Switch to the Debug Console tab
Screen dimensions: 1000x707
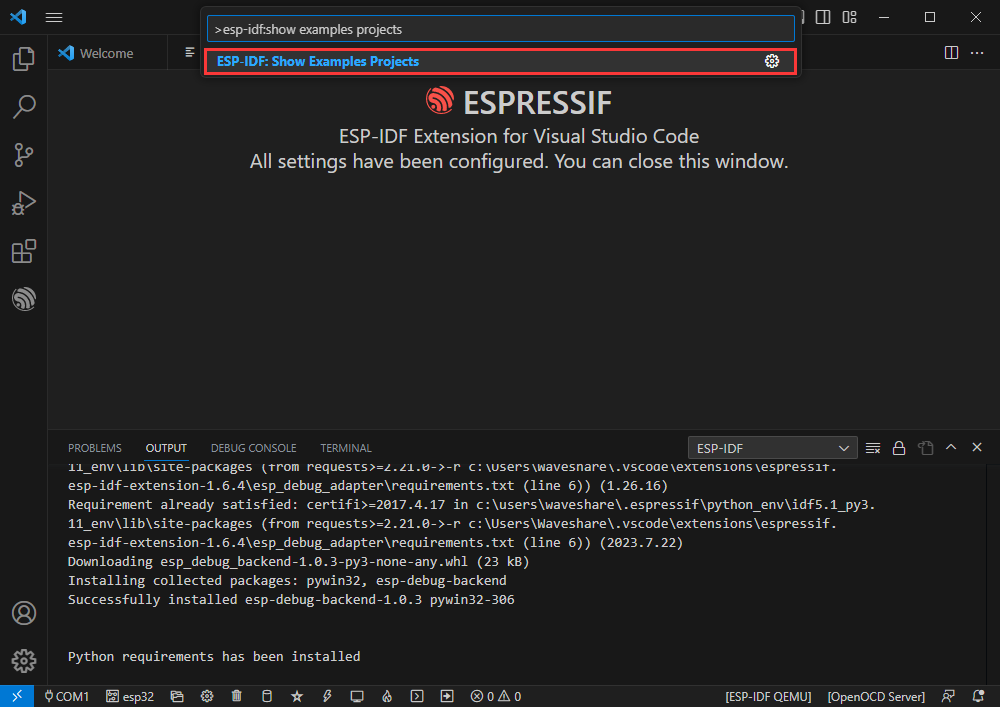click(x=253, y=448)
